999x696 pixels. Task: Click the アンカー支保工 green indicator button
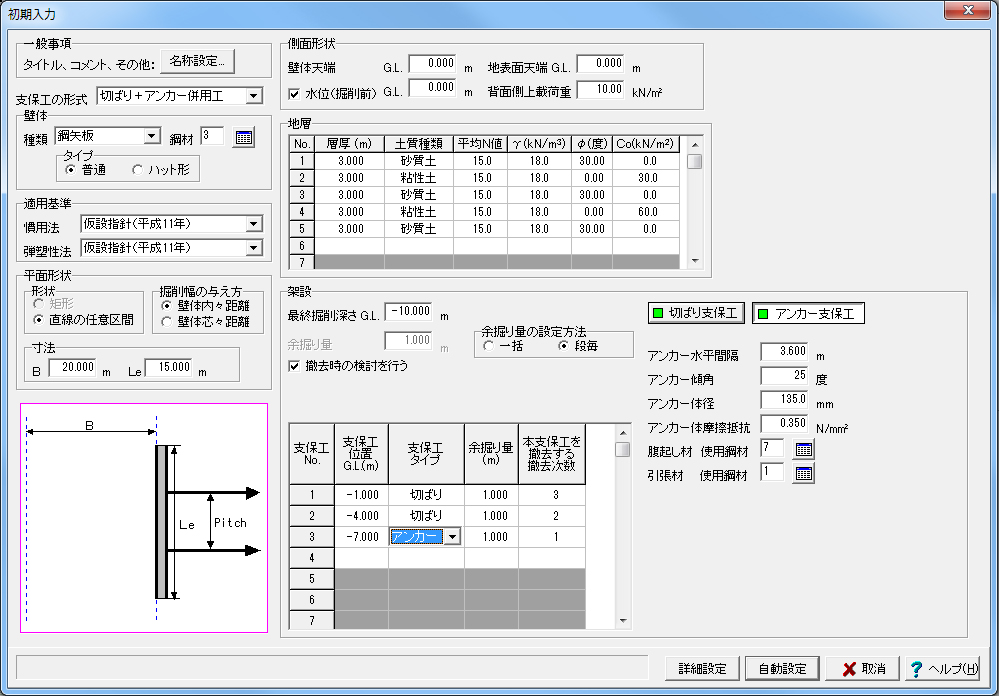pos(808,314)
